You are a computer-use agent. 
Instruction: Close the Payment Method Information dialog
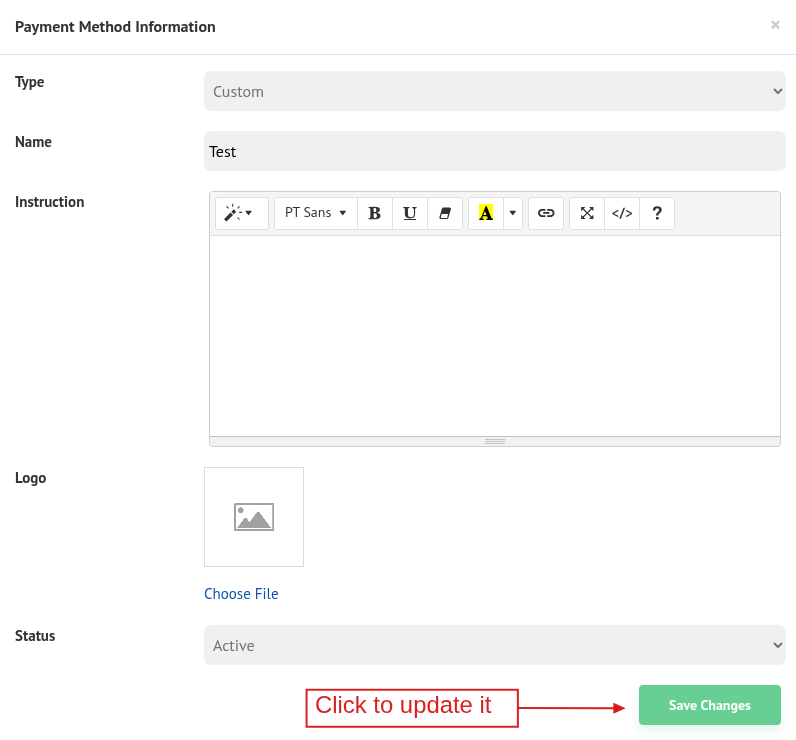[x=775, y=25]
